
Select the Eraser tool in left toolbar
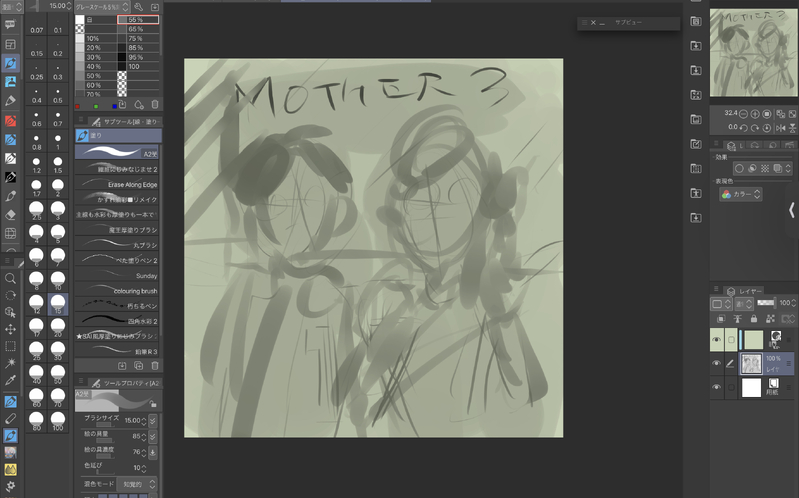pos(10,215)
